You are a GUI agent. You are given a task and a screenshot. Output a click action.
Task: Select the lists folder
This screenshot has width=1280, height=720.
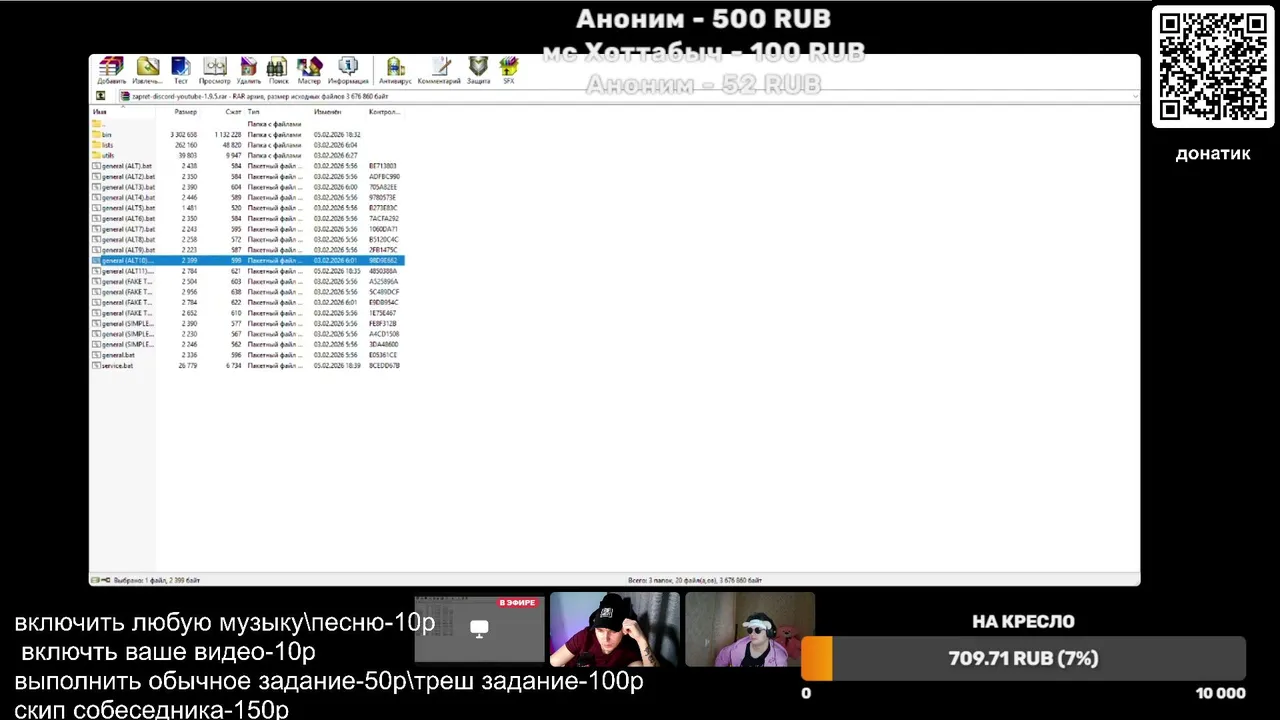[x=246, y=145]
